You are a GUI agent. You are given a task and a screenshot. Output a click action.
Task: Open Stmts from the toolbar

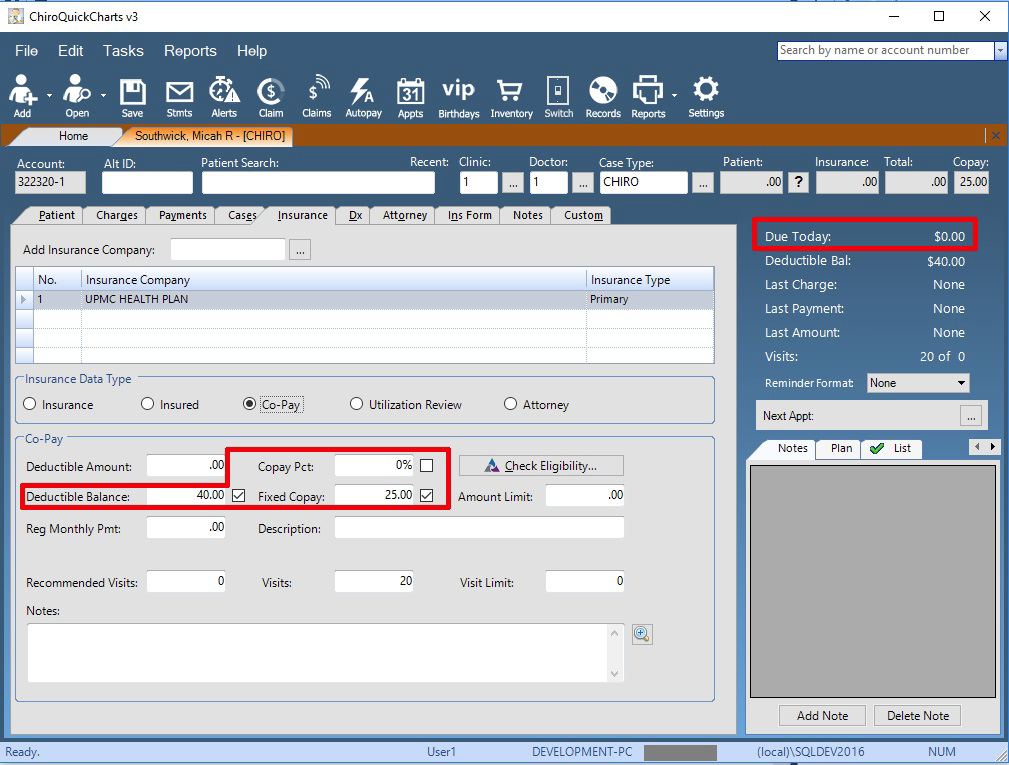coord(179,97)
